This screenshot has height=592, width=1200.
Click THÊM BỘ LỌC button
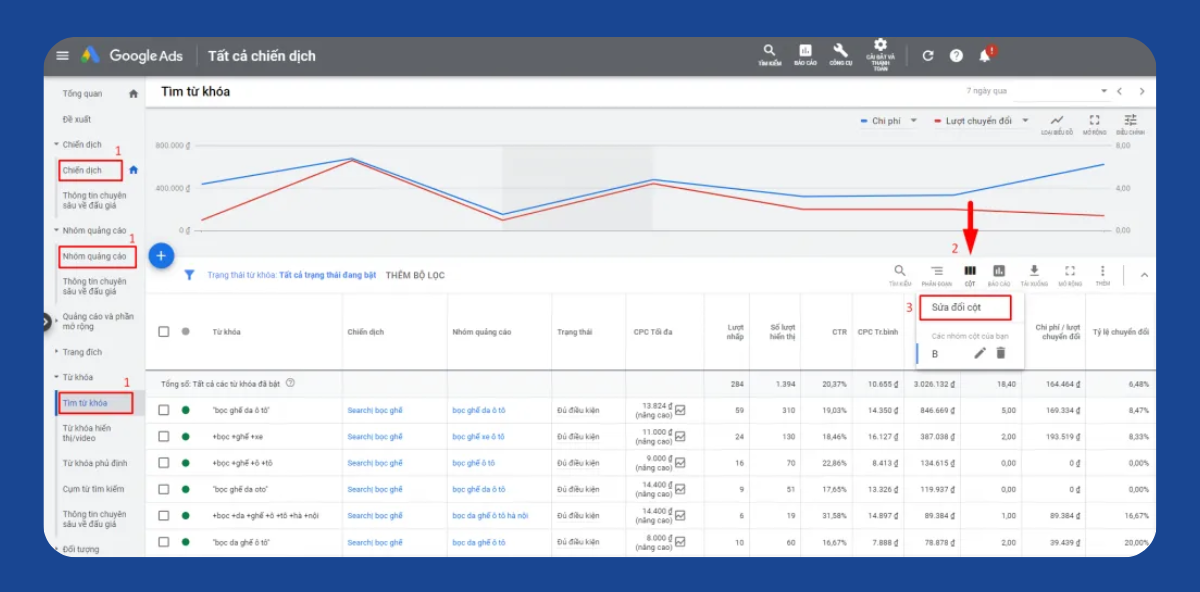click(415, 275)
